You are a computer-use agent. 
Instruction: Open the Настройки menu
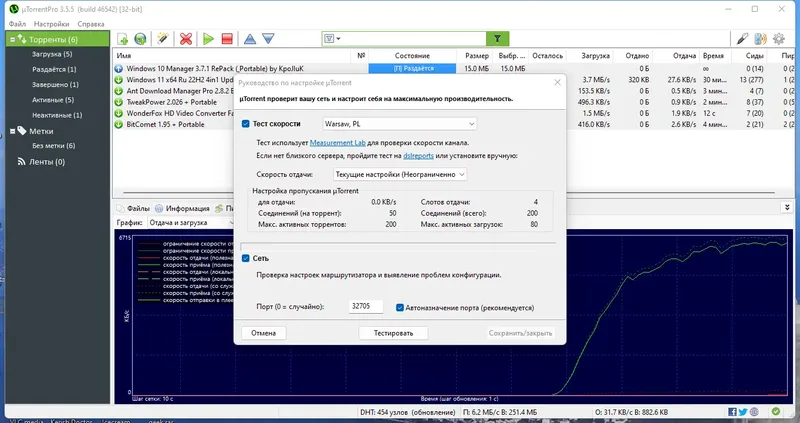(x=52, y=24)
